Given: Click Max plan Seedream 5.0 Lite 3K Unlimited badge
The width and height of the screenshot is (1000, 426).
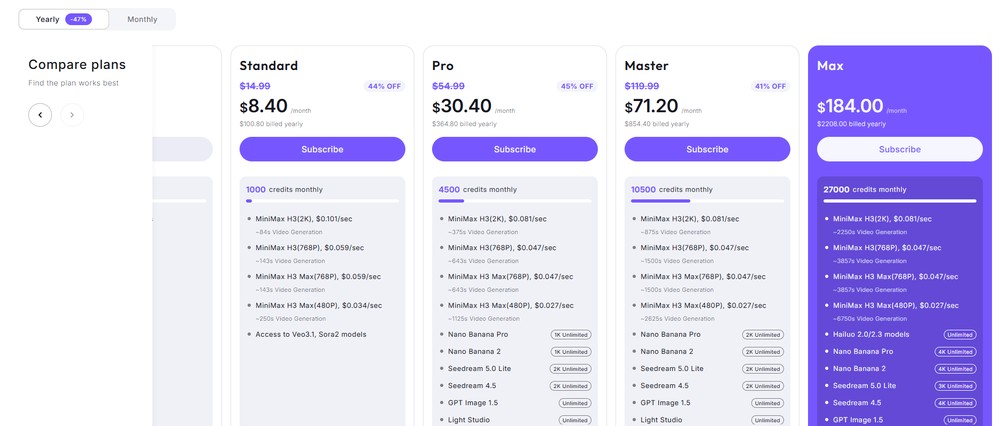Looking at the screenshot, I should (x=956, y=386).
